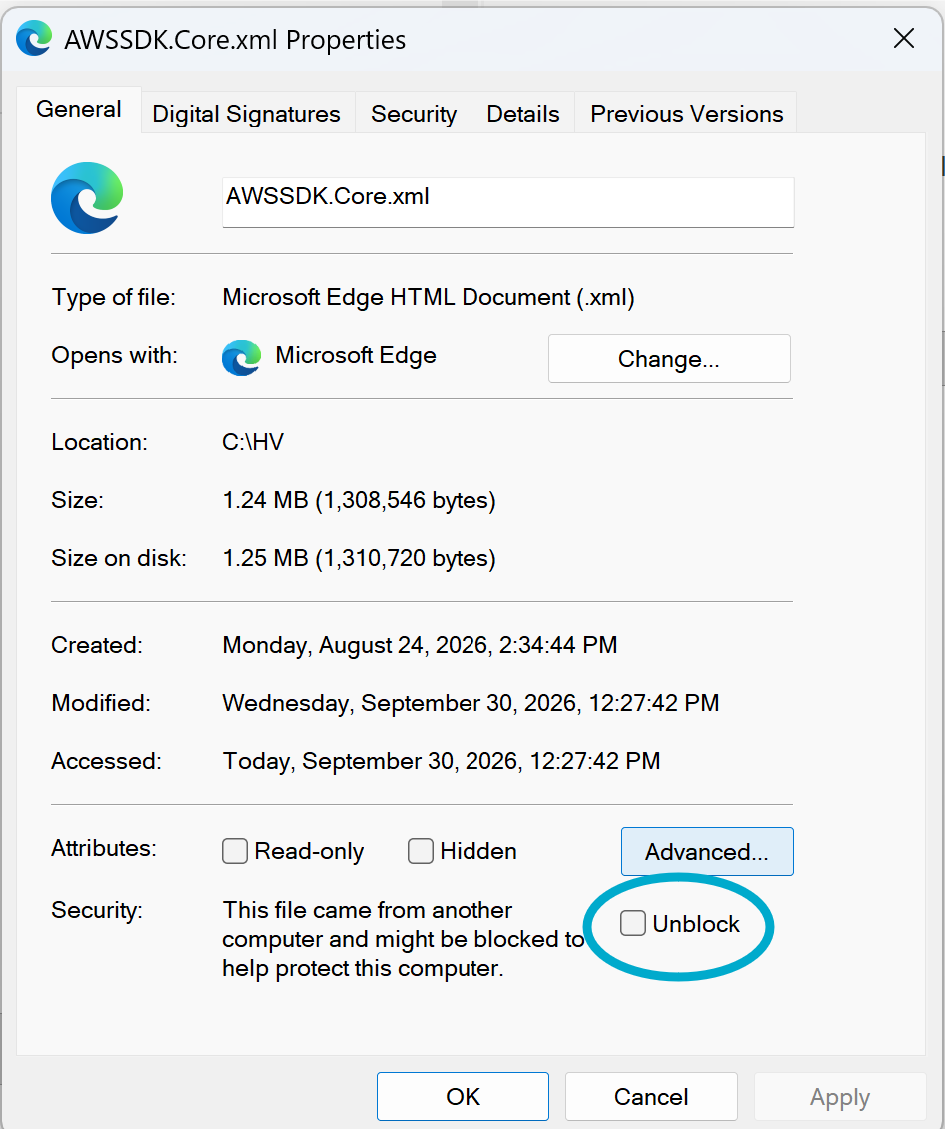Click the Change... button
This screenshot has height=1129, width=945.
(669, 359)
